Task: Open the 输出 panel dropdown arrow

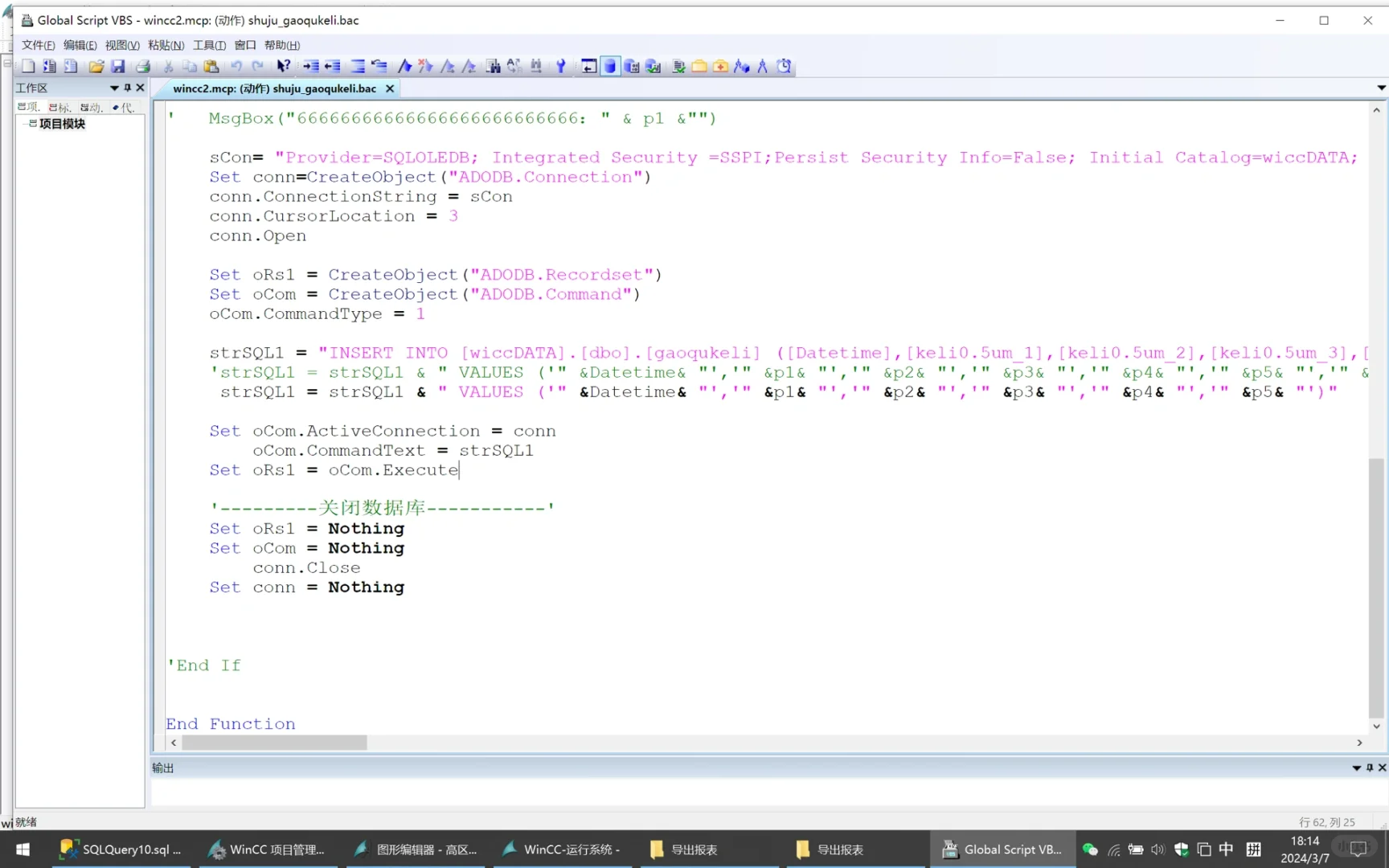Action: [1357, 768]
